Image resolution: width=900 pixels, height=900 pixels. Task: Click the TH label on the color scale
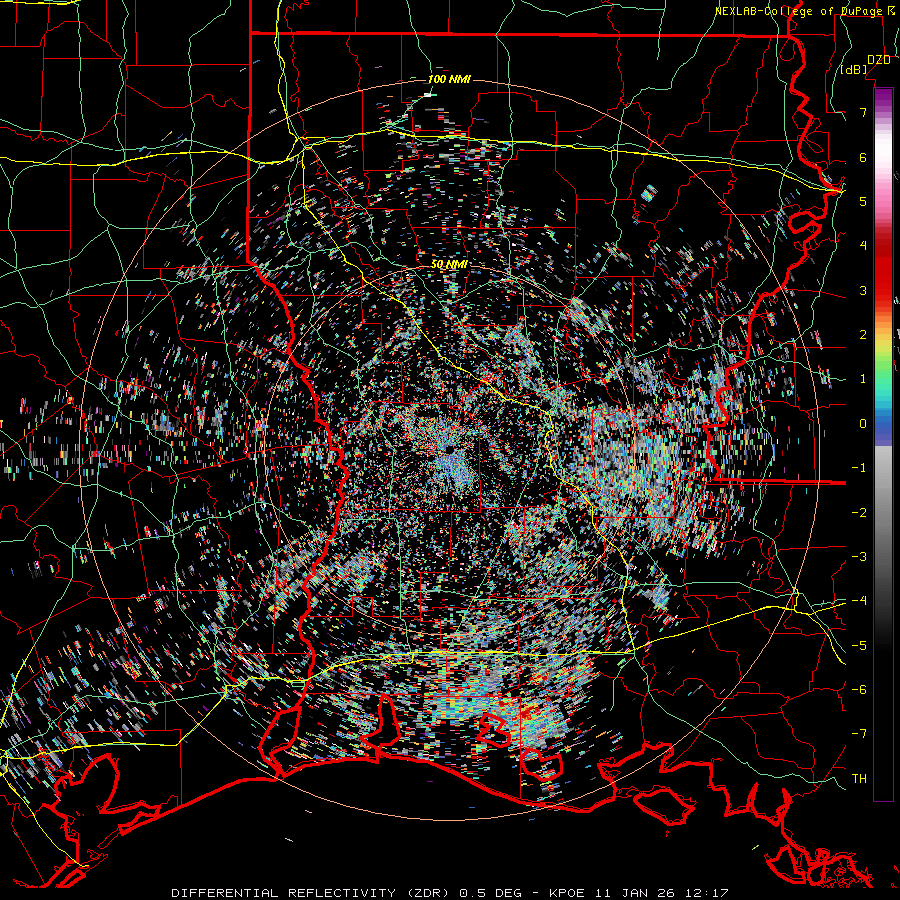click(859, 779)
